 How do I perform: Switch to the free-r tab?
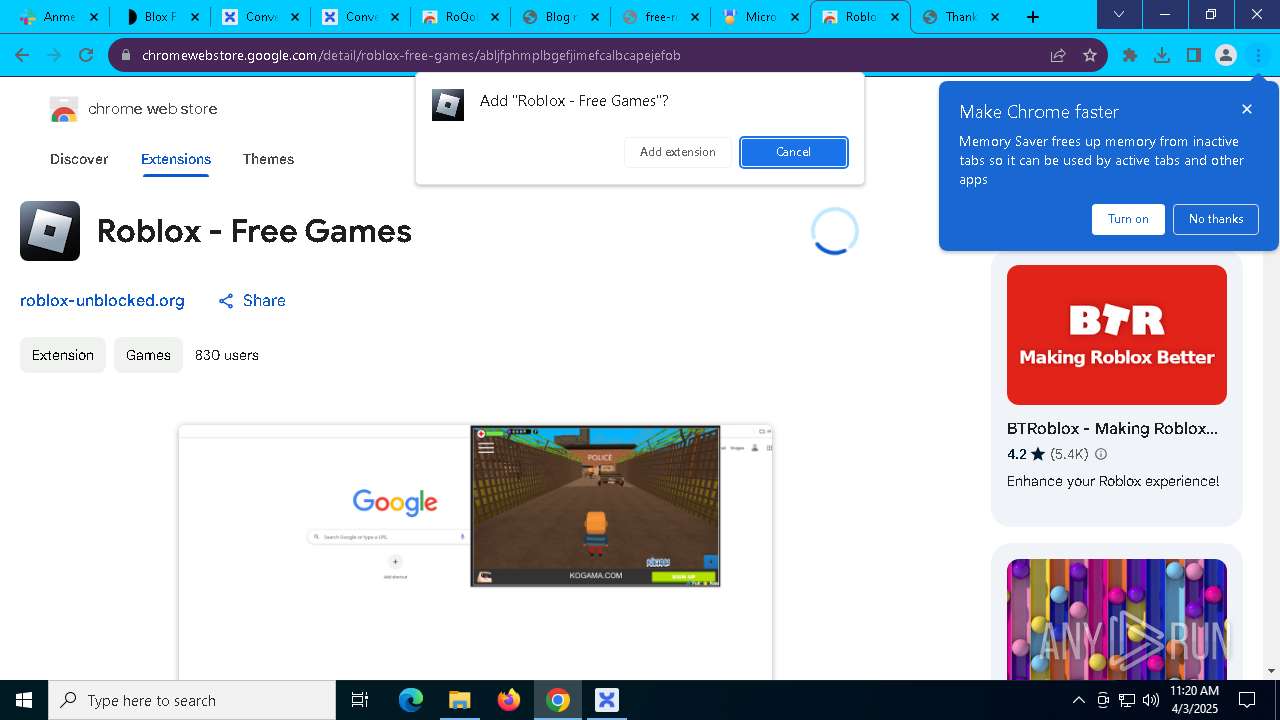[x=660, y=17]
